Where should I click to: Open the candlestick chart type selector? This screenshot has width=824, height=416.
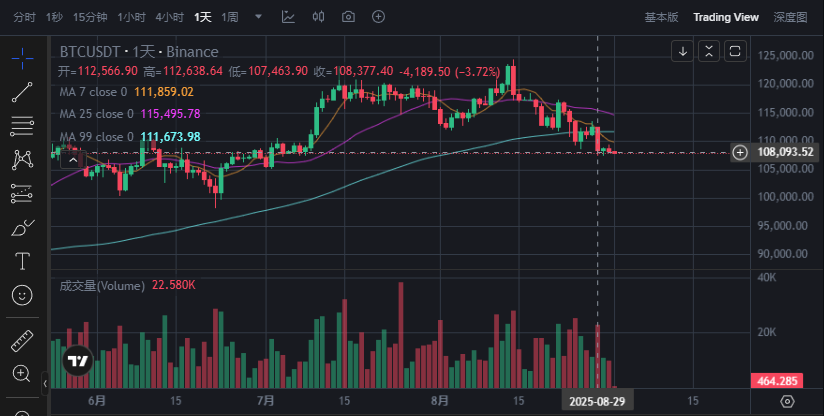pos(318,17)
